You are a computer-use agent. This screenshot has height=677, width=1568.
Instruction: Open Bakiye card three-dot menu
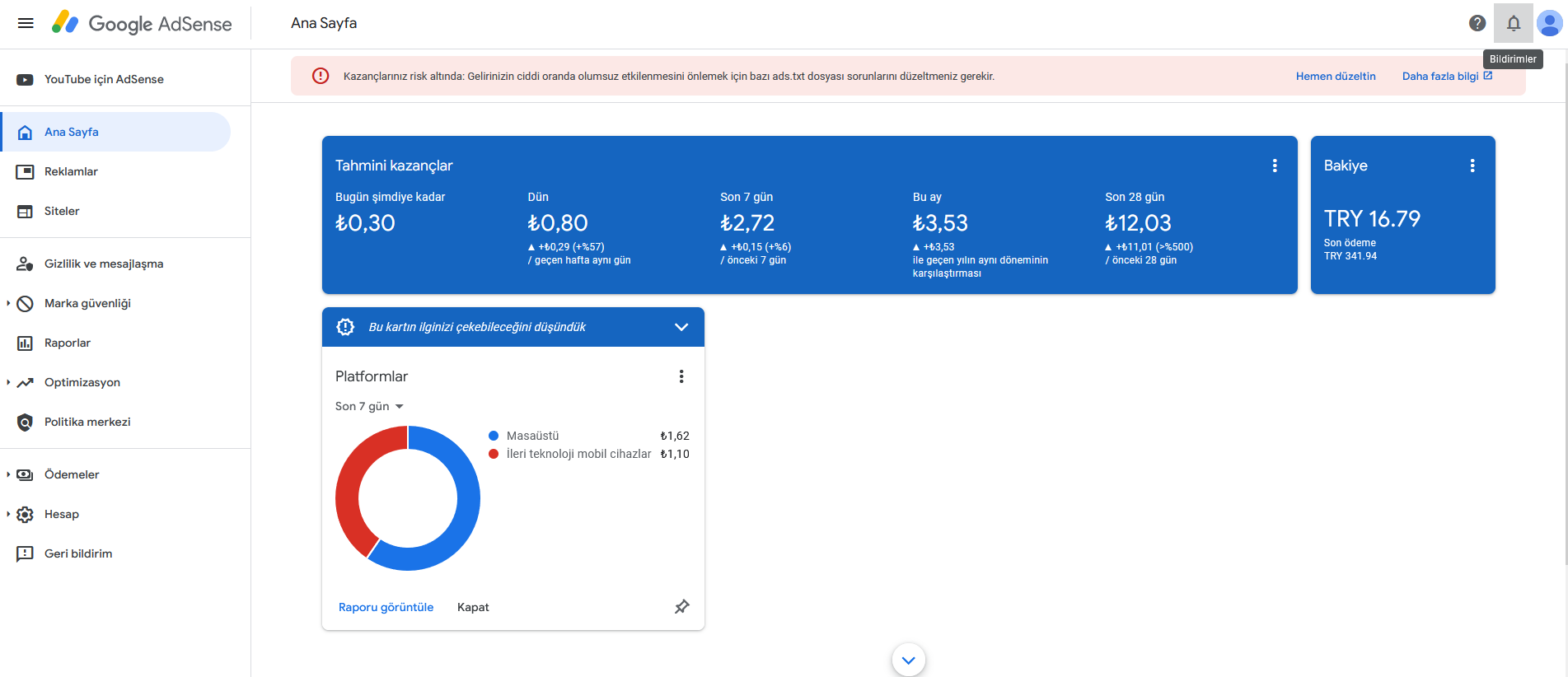point(1472,166)
